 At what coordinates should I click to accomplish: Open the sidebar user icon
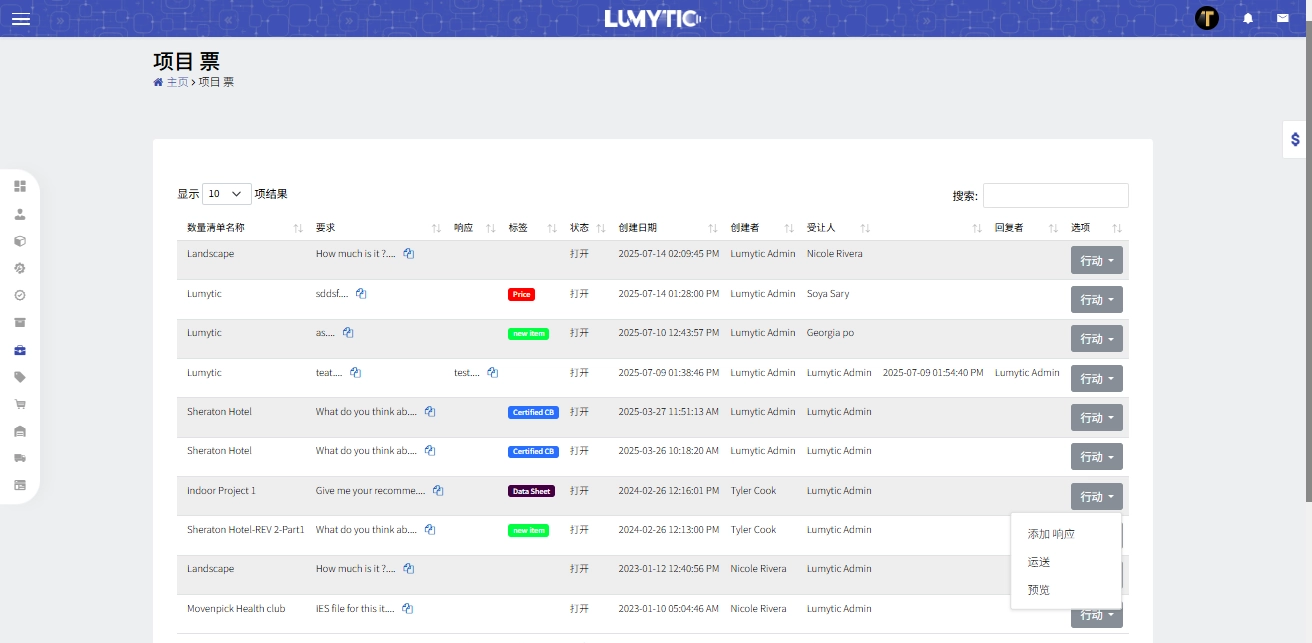(20, 214)
